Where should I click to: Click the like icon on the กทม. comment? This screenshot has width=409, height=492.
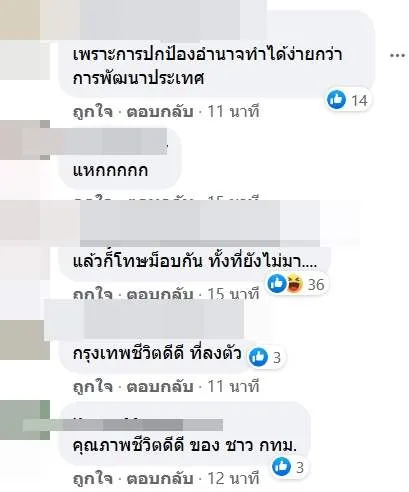click(282, 466)
